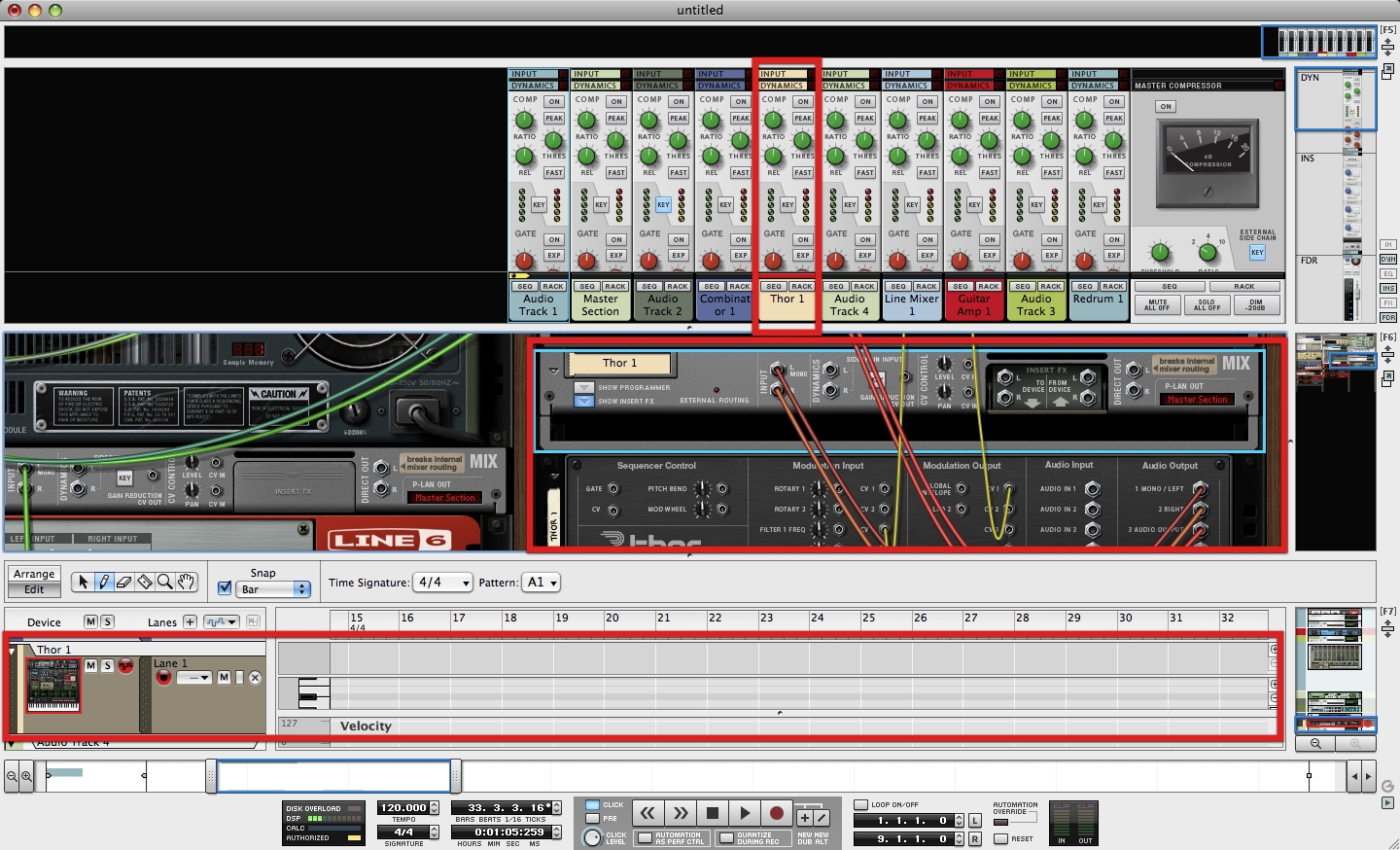Click the master section RACK button

(x=1244, y=286)
